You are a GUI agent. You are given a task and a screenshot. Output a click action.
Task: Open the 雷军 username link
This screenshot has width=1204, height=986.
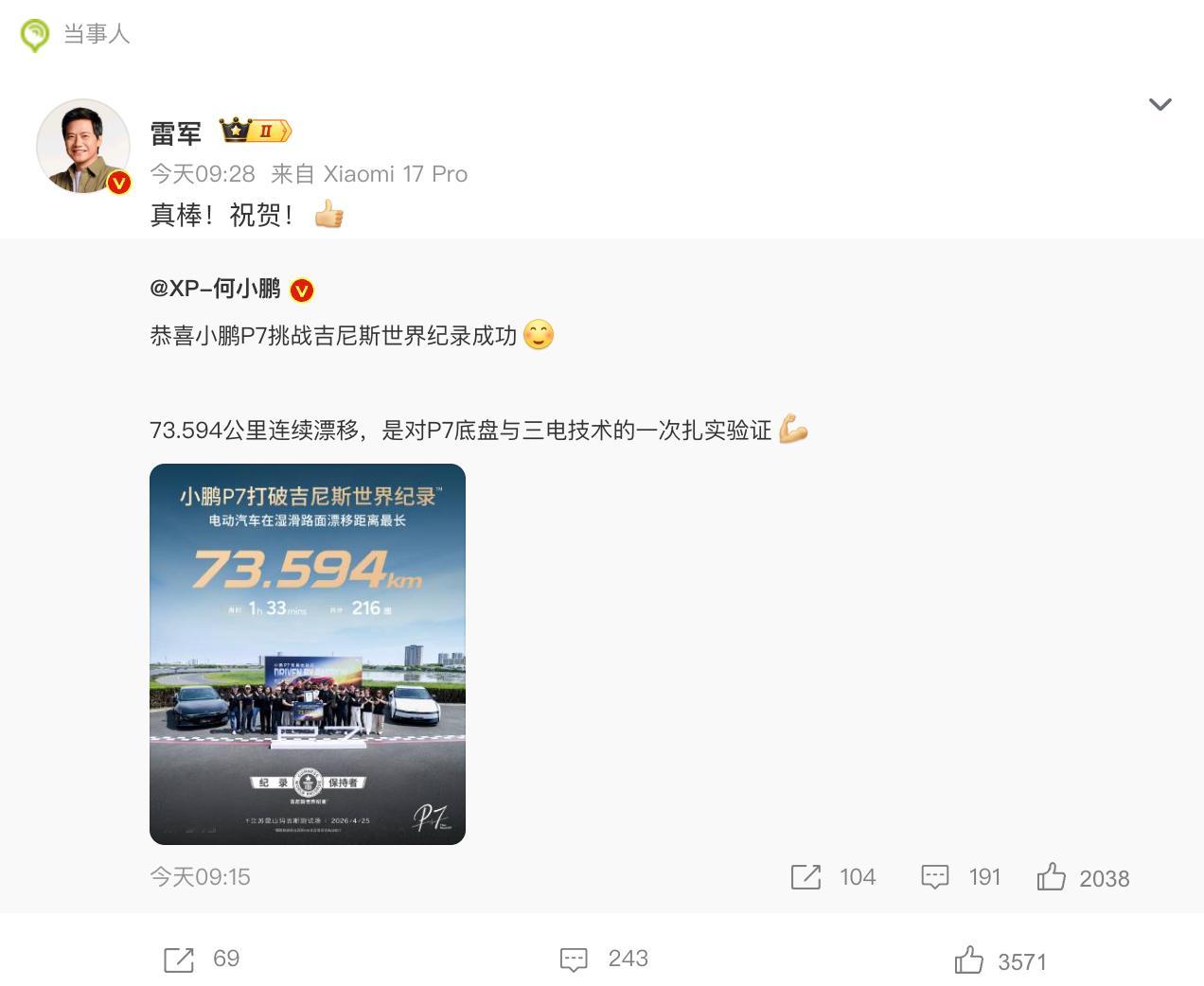click(176, 132)
